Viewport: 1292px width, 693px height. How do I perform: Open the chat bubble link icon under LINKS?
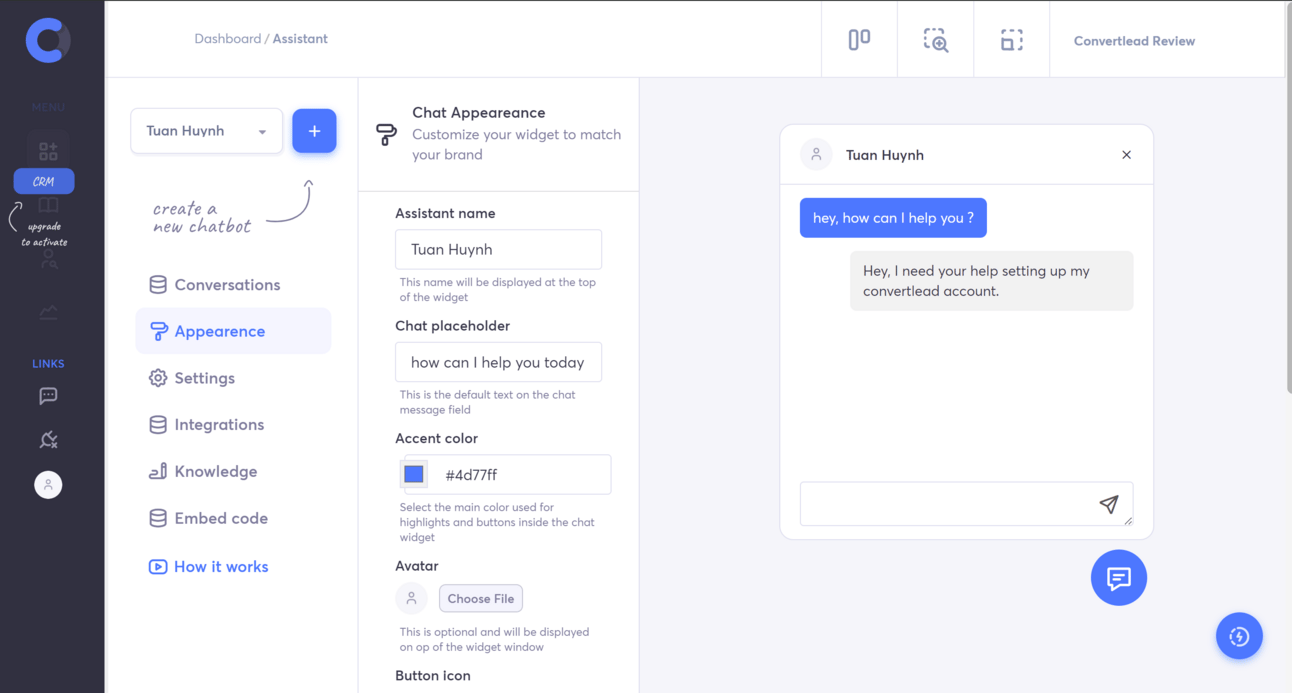coord(48,396)
